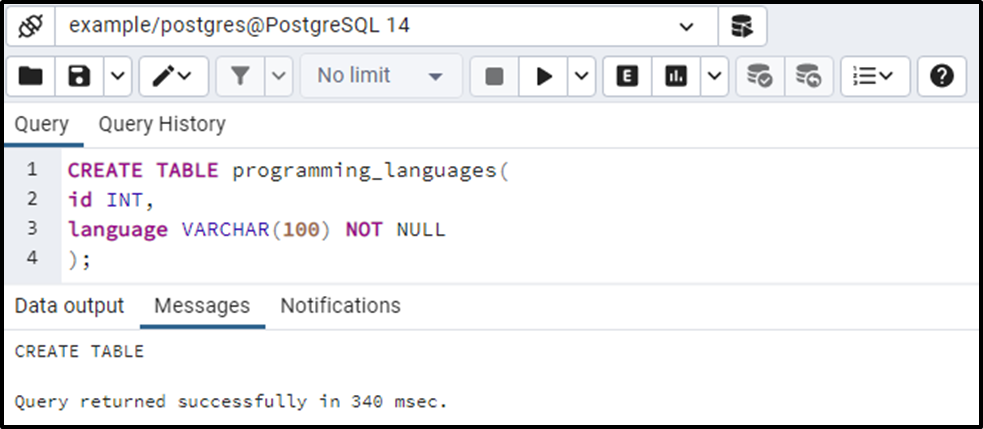The image size is (983, 429).
Task: Click the Open File folder icon
Action: point(31,77)
